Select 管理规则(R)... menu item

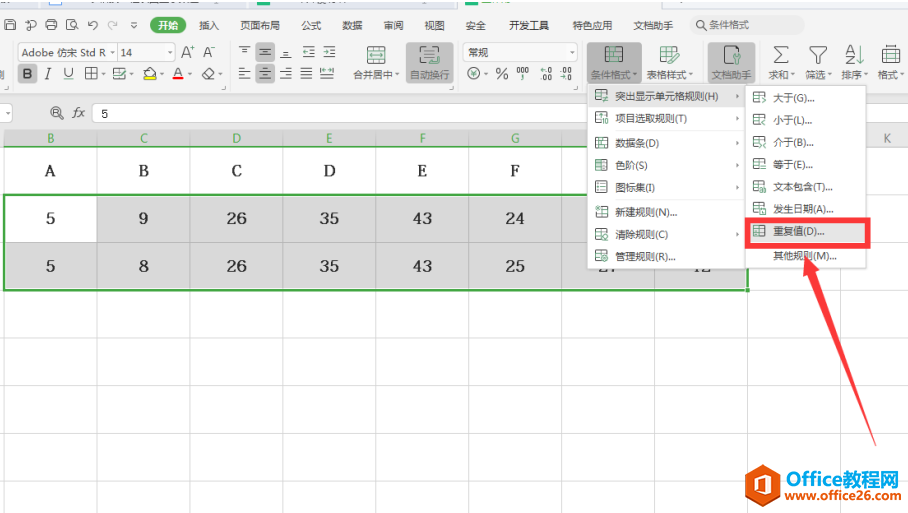click(x=666, y=256)
